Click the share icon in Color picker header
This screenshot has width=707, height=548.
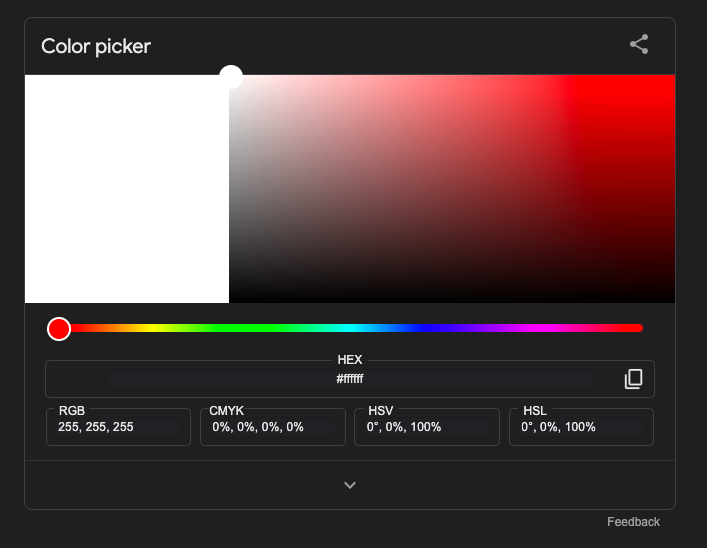pyautogui.click(x=639, y=45)
